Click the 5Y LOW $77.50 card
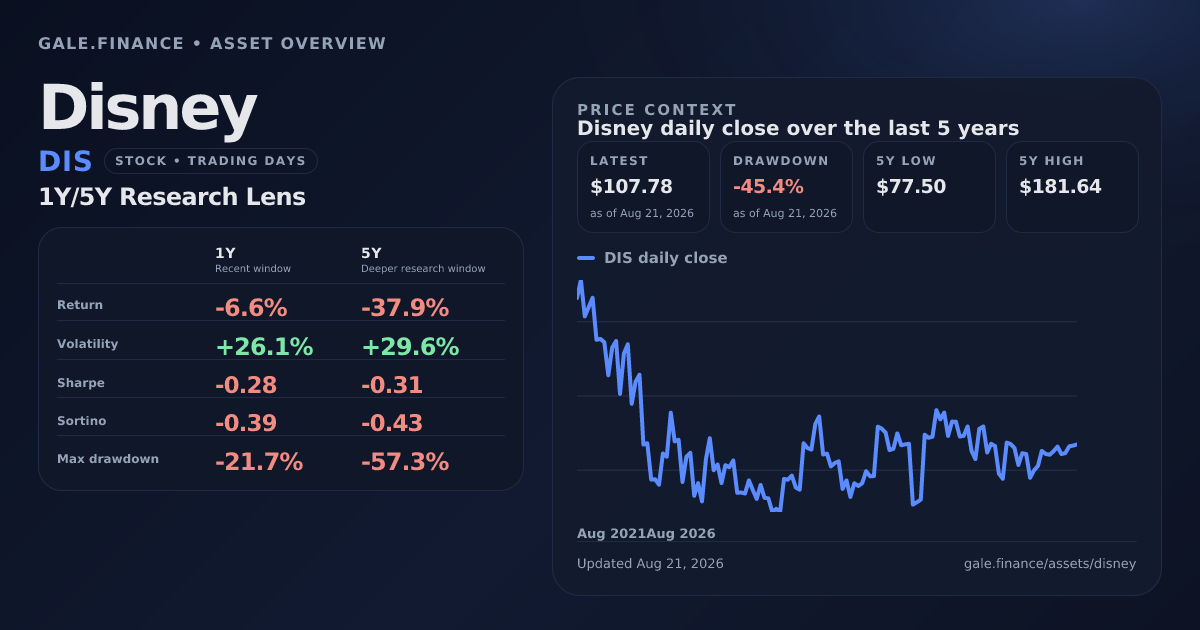Viewport: 1200px width, 630px height. pyautogui.click(x=929, y=187)
